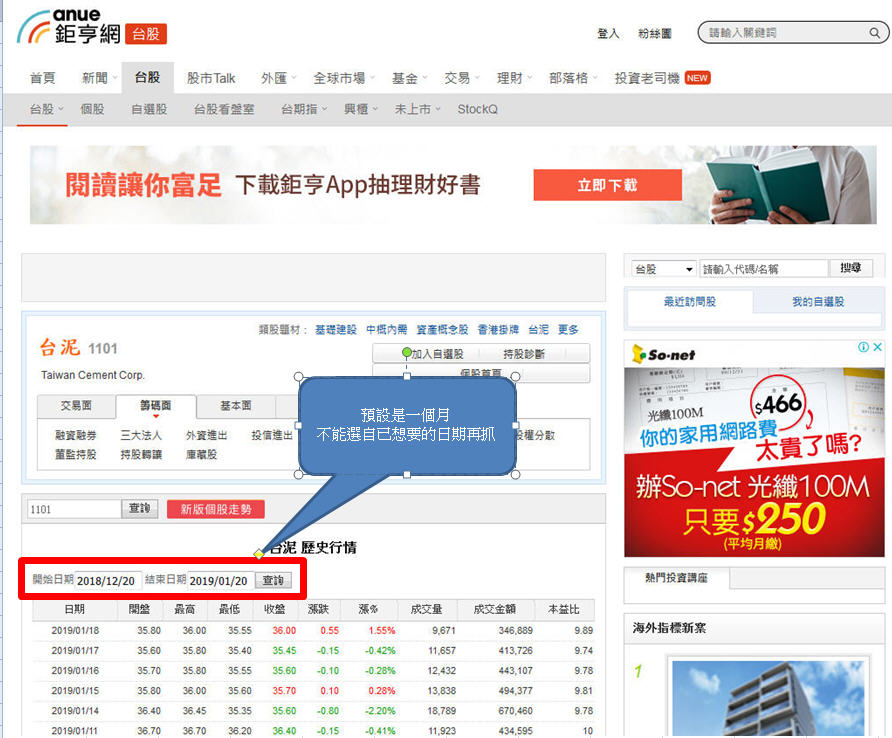Open the 新聞 dropdown menu
Image resolution: width=892 pixels, height=738 pixels.
[98, 78]
